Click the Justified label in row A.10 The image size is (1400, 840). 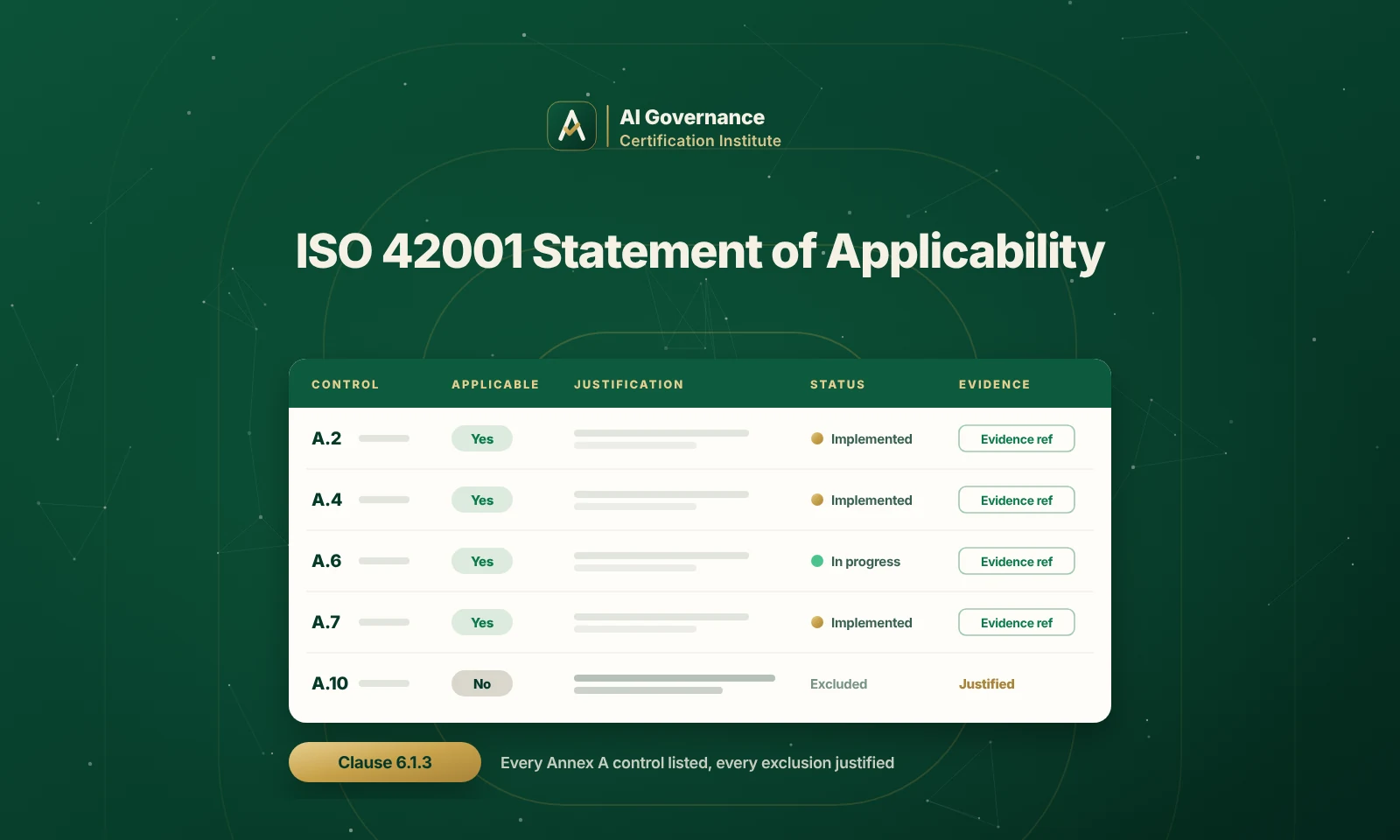[986, 683]
